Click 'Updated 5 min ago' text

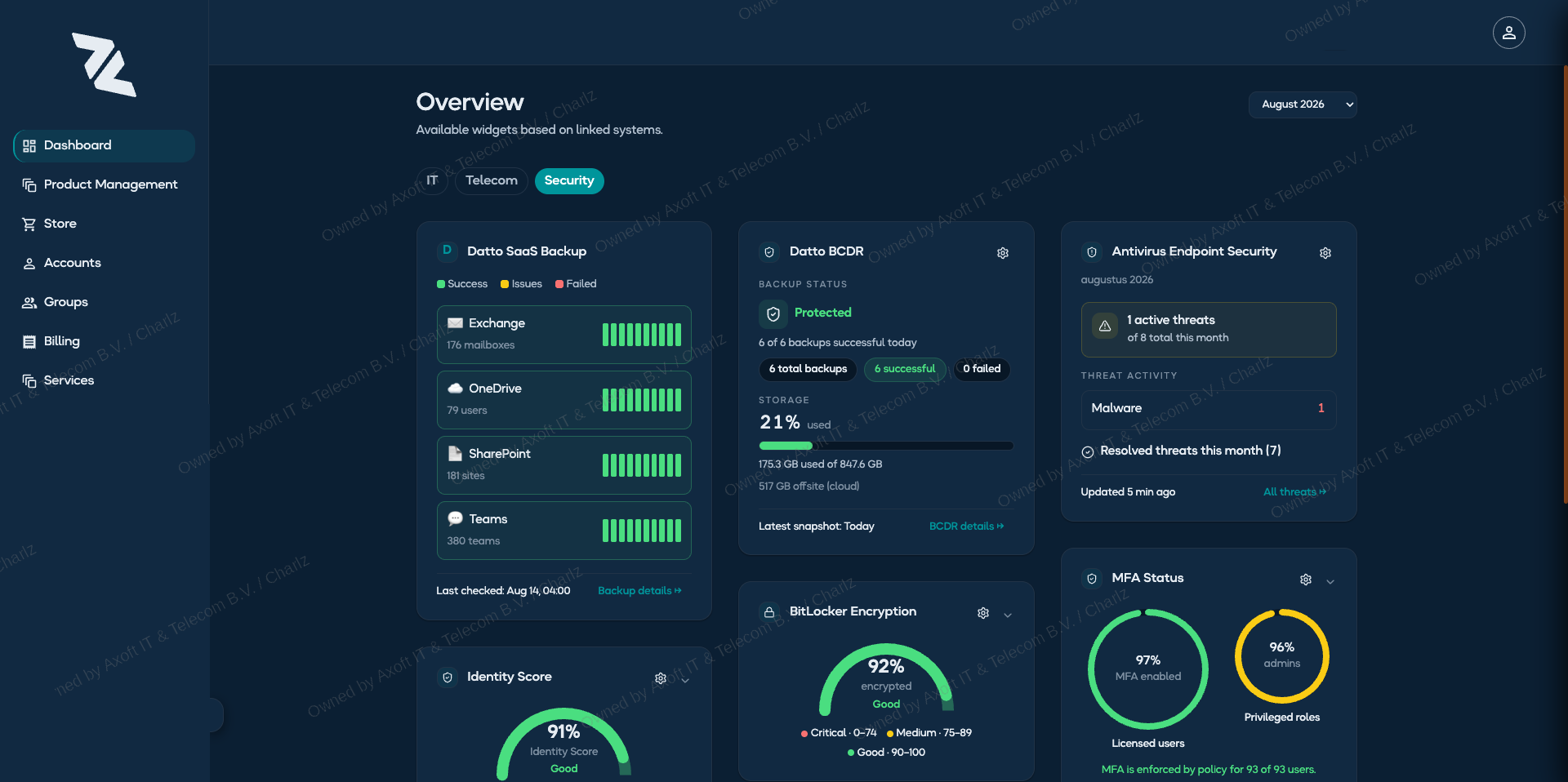(x=1128, y=492)
